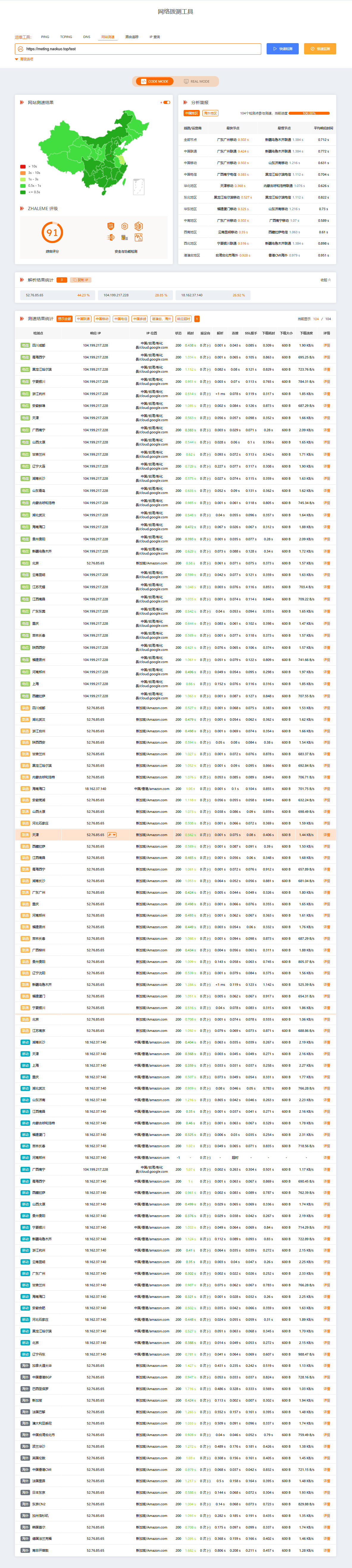Click the hexagon security check icon in top row

pyautogui.click(x=124, y=226)
